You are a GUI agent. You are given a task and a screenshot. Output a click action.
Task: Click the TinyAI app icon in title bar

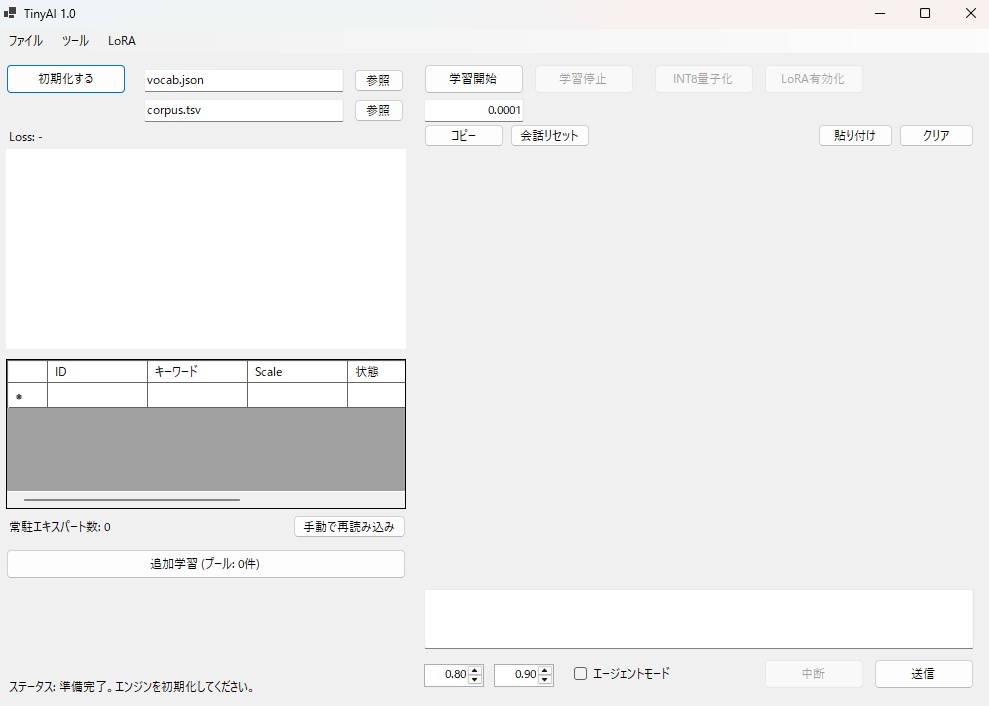10,13
